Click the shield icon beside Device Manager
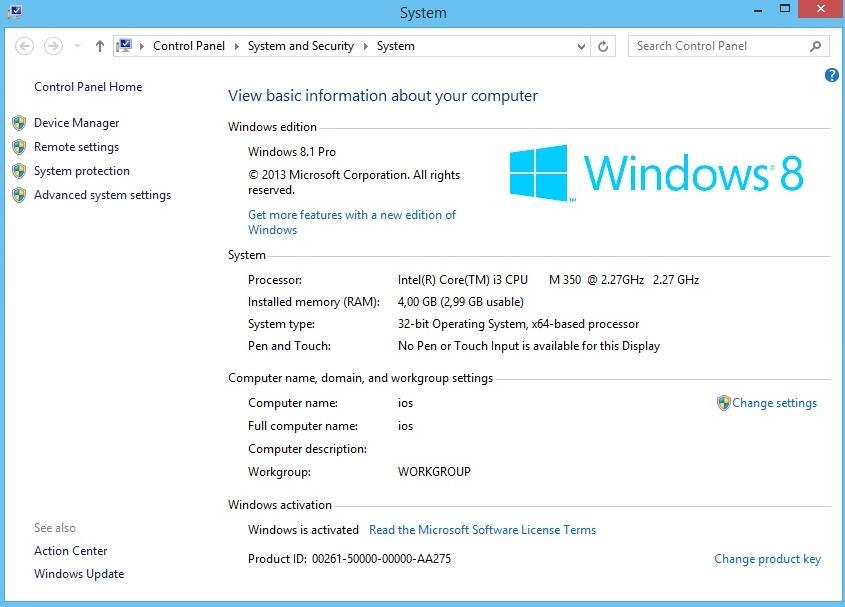The height and width of the screenshot is (607, 845). pyautogui.click(x=19, y=123)
